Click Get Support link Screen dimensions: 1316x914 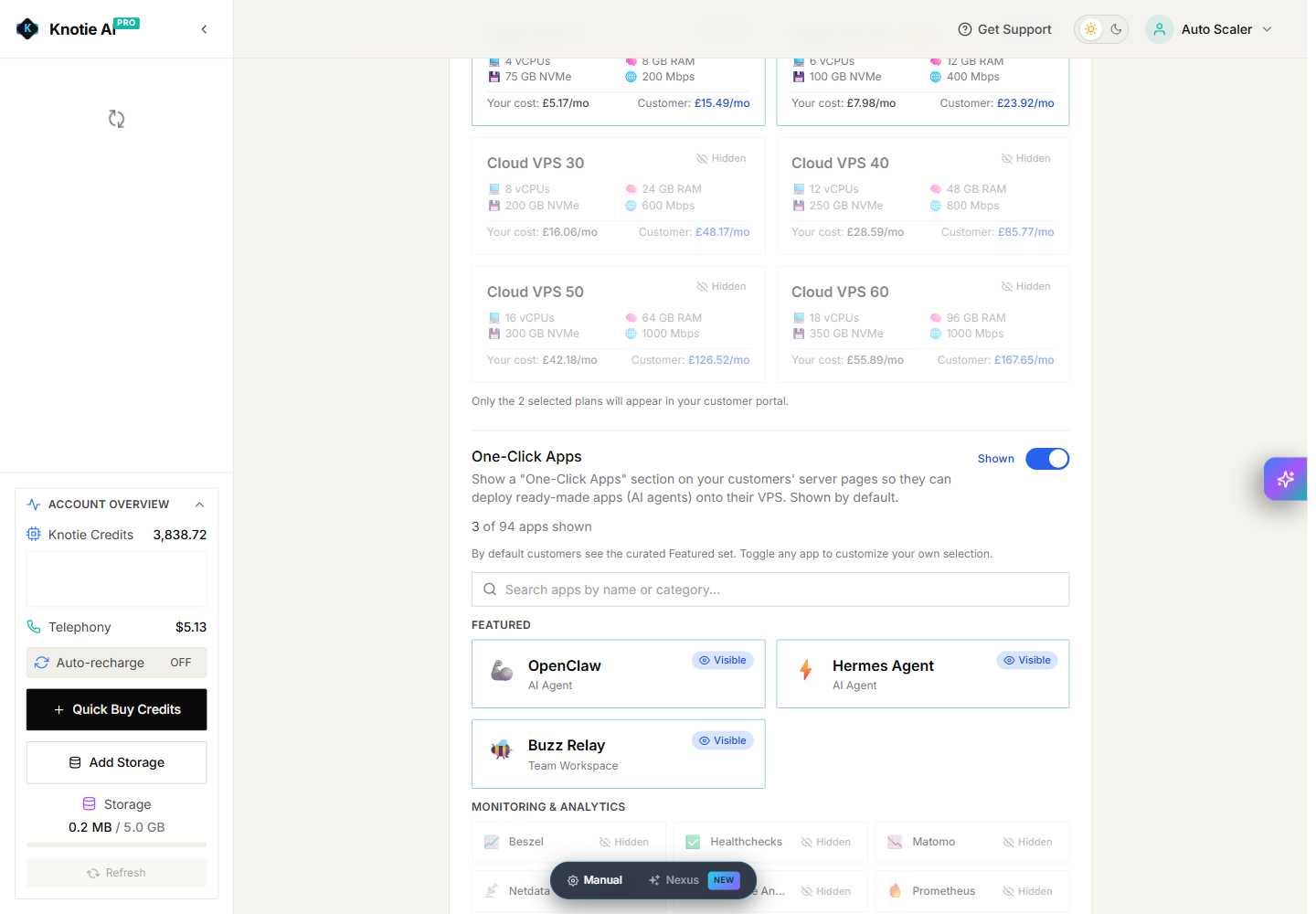point(1004,29)
